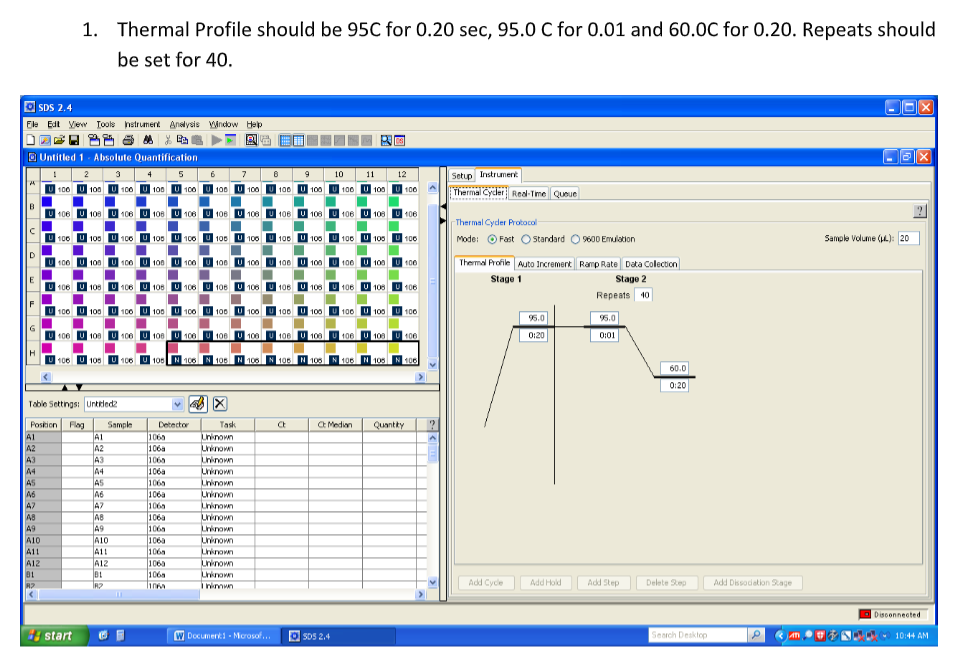Viewport: 968px width, 670px height.
Task: Click the Copy toolbar icon
Action: point(182,141)
